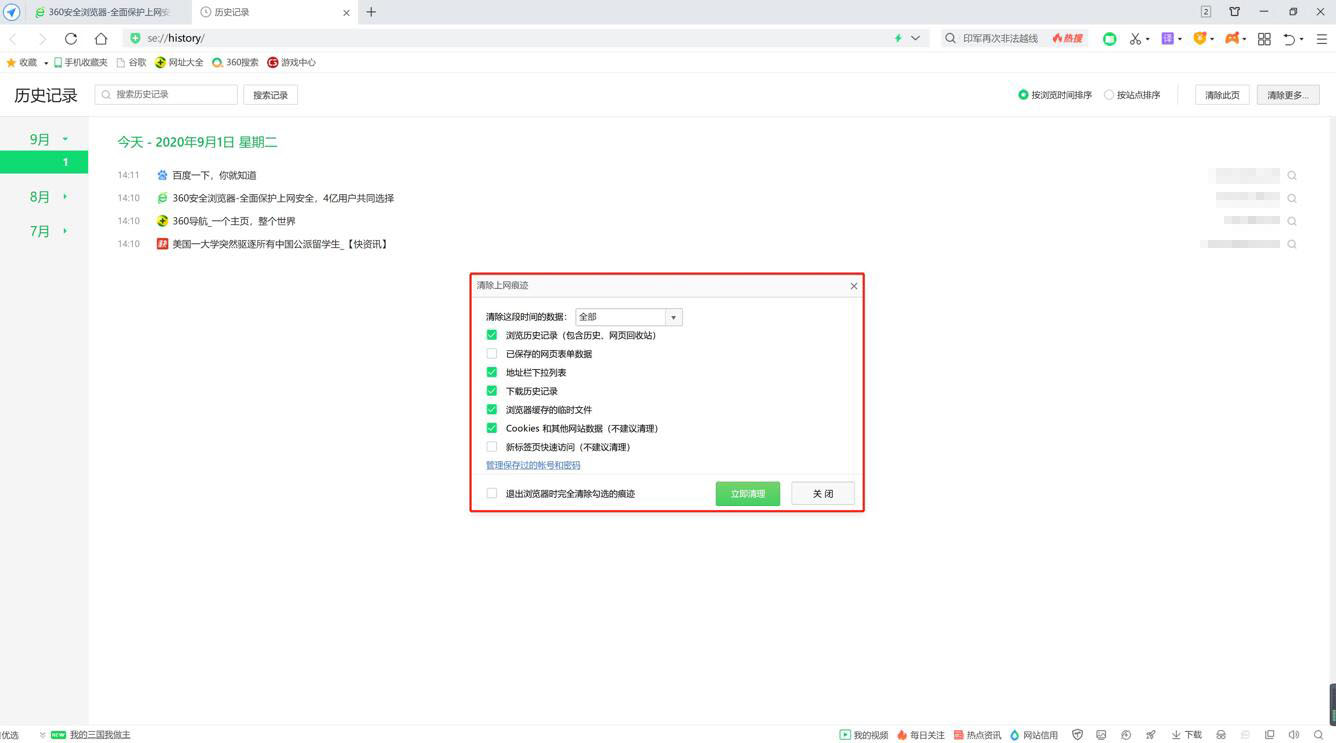Image resolution: width=1336 pixels, height=743 pixels.
Task: Click the 热搜 hot search flame icon
Action: click(x=1067, y=38)
